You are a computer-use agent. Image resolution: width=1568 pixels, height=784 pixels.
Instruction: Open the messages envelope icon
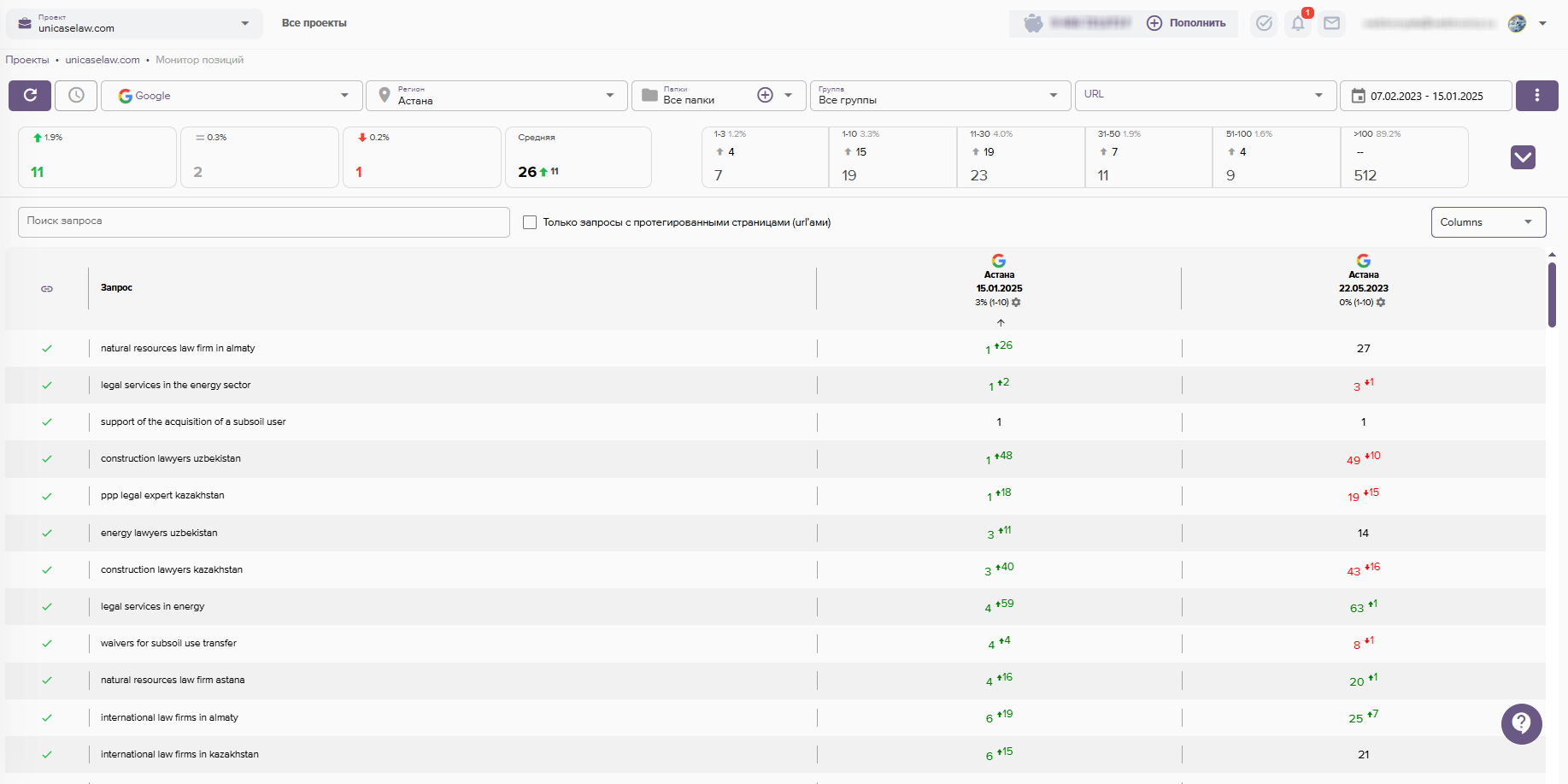tap(1331, 23)
